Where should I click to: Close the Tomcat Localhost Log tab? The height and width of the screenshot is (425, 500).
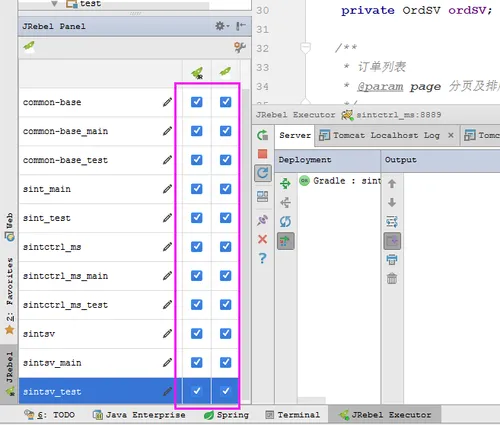[451, 135]
